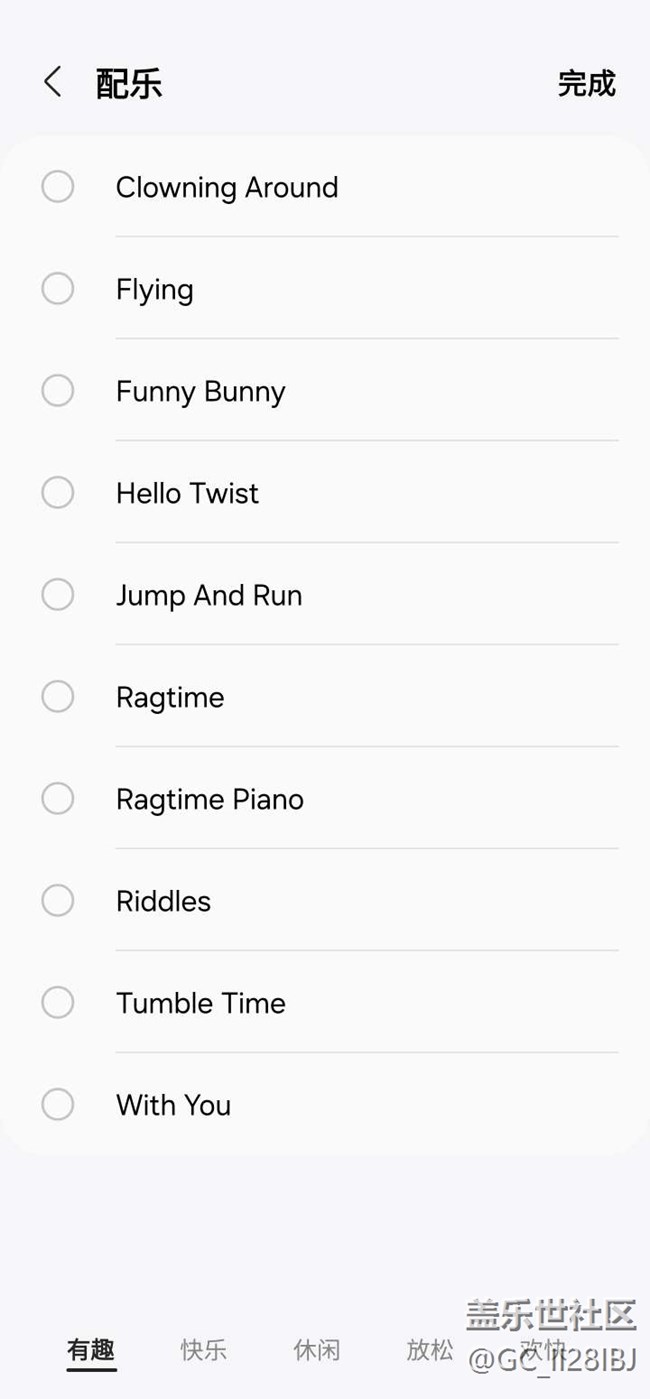
Task: Tap the Funny Bunny track title
Action: pyautogui.click(x=201, y=391)
